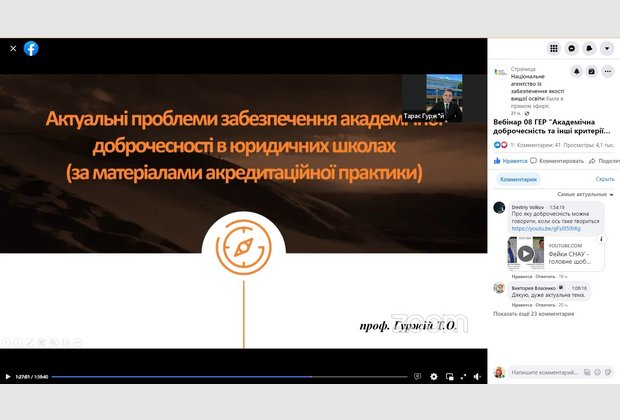Open the notifications bell in top bar
Screen dimensions: 620x420
click(x=590, y=48)
